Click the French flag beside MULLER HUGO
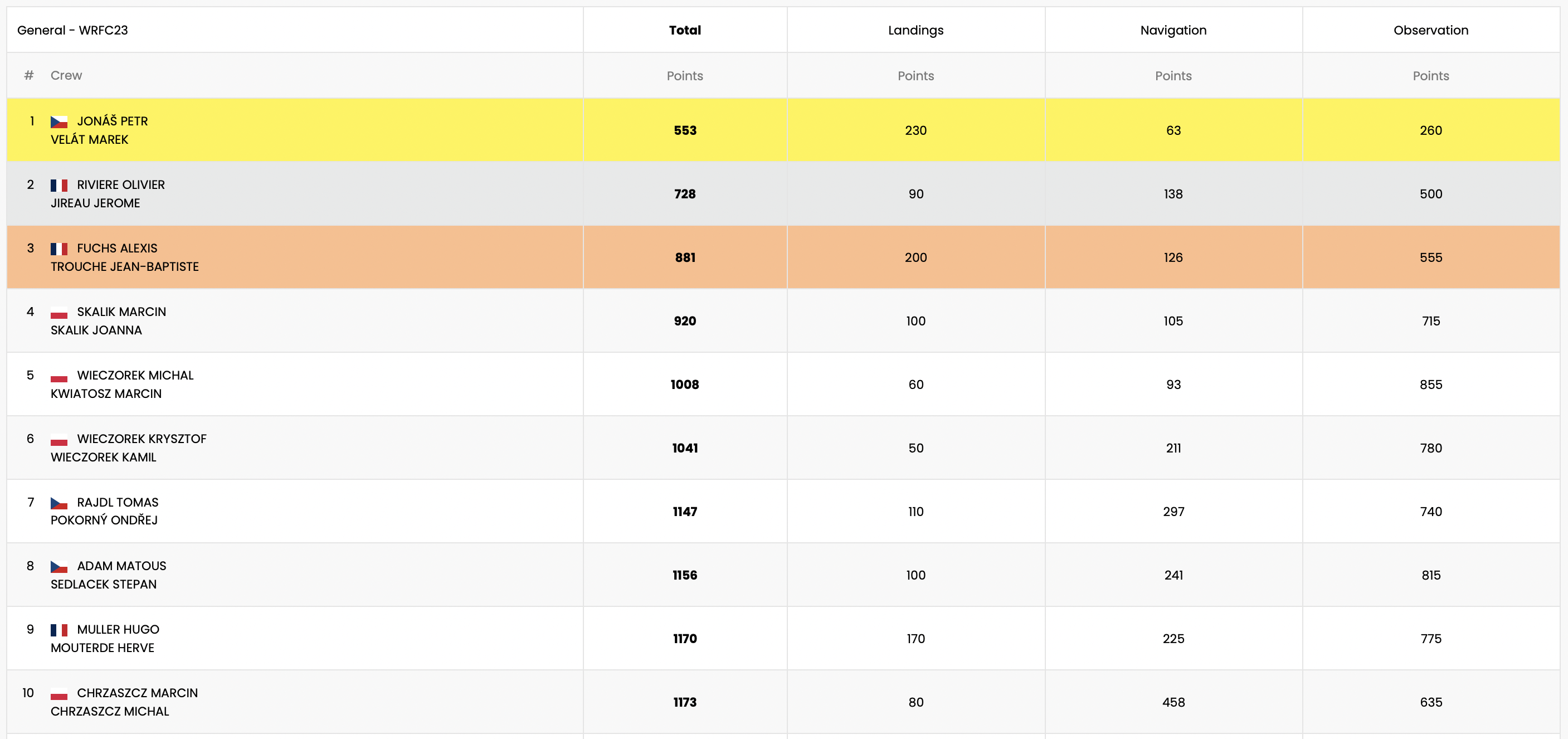This screenshot has height=739, width=1568. pyautogui.click(x=59, y=629)
